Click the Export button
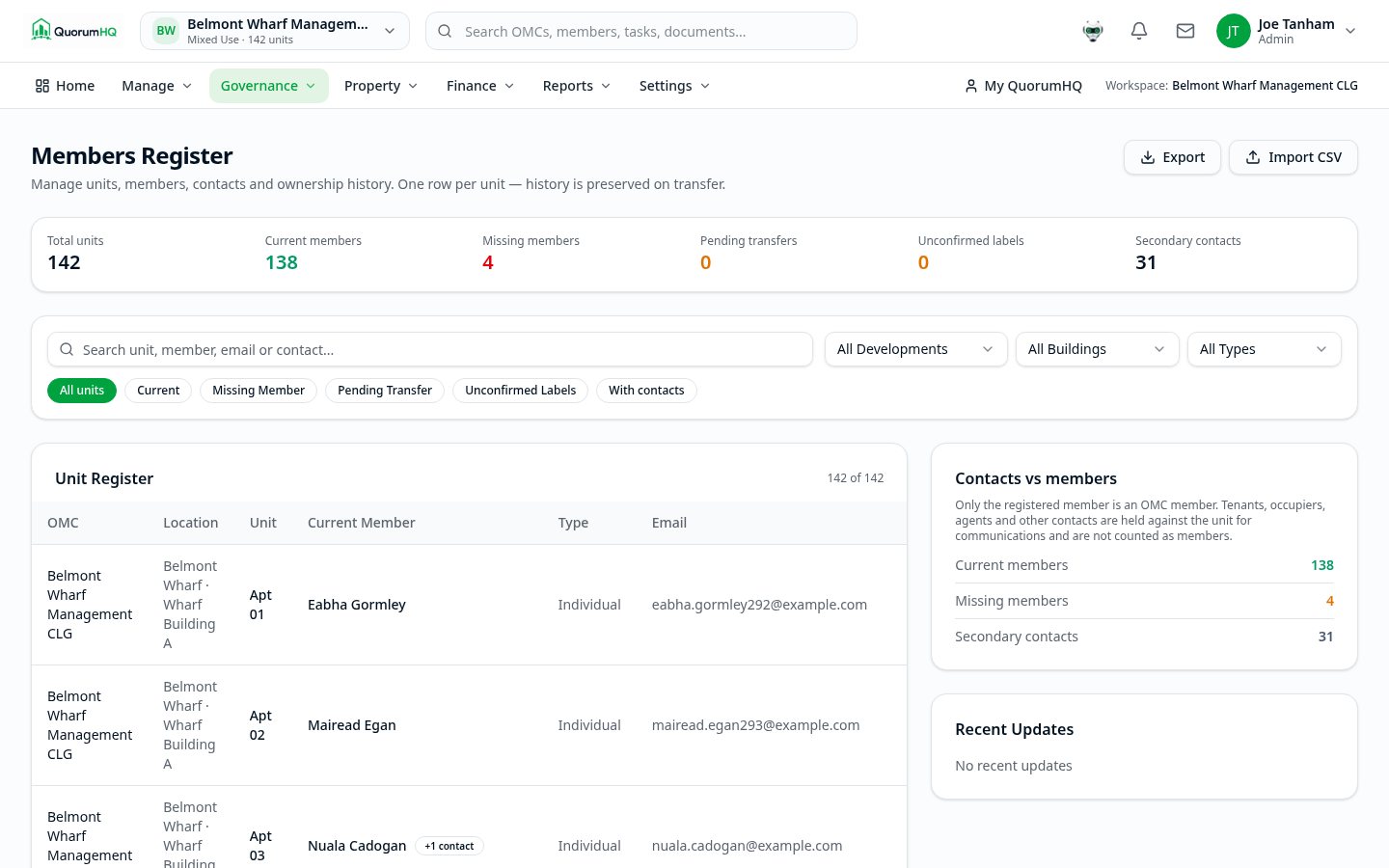 pos(1172,157)
